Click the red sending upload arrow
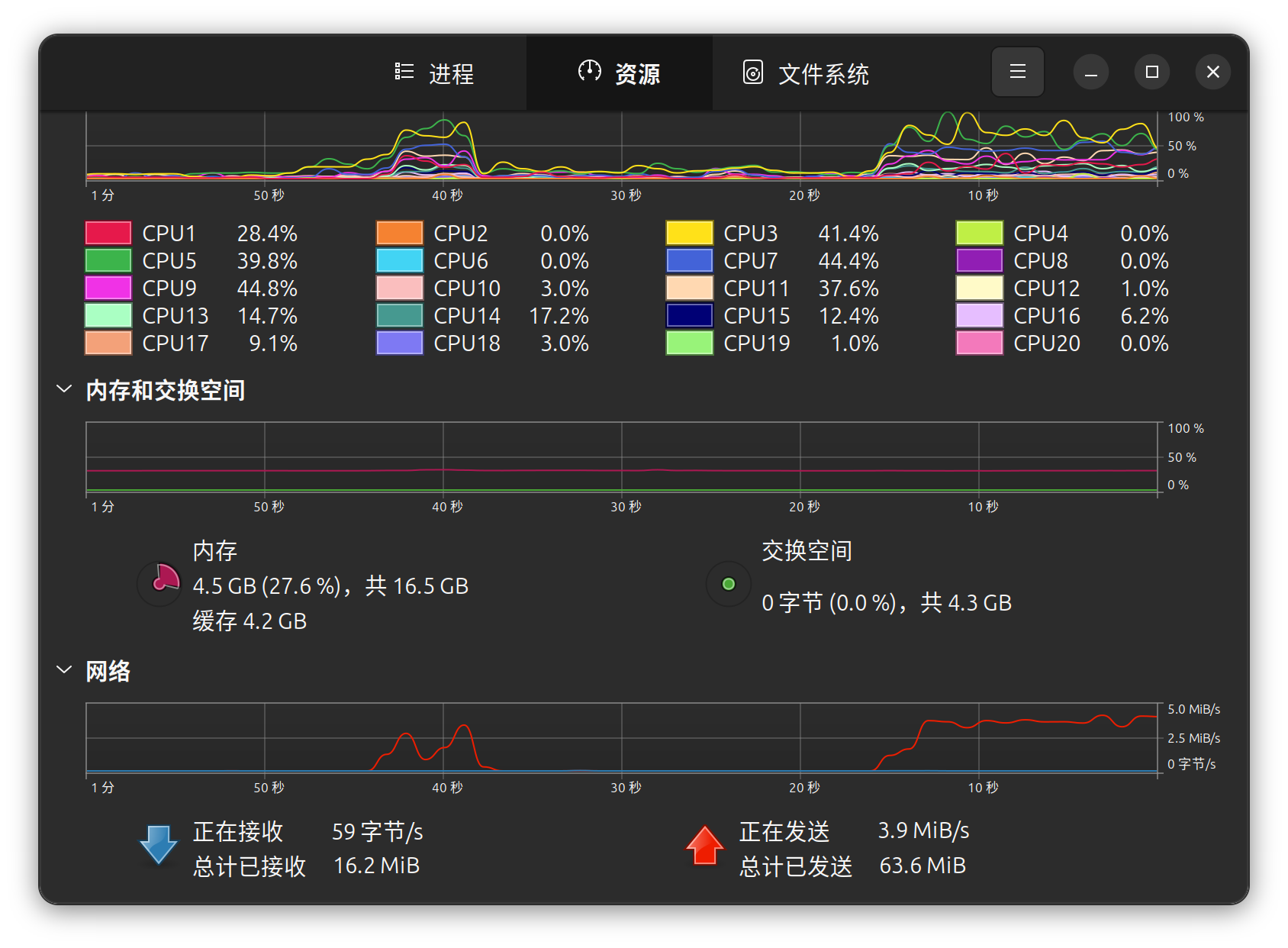This screenshot has width=1288, height=948. (704, 845)
